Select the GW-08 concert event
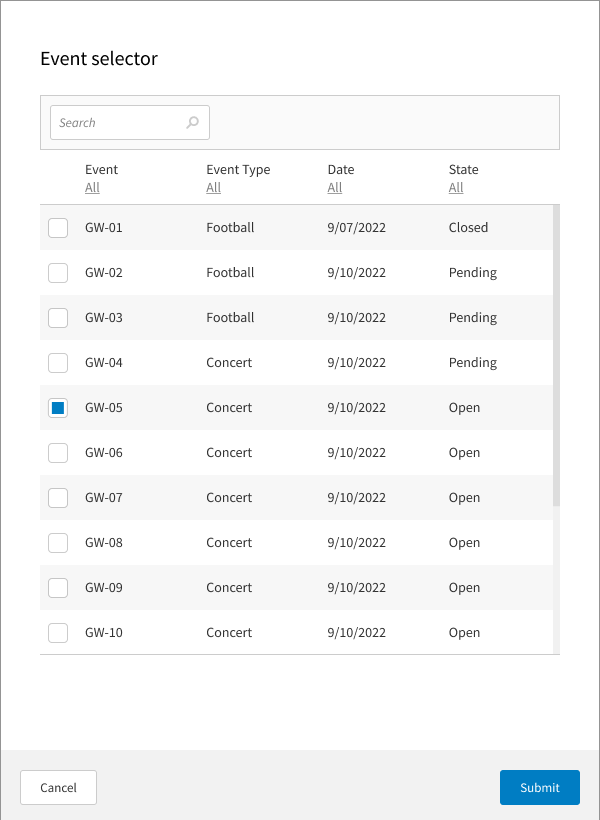 pos(57,542)
